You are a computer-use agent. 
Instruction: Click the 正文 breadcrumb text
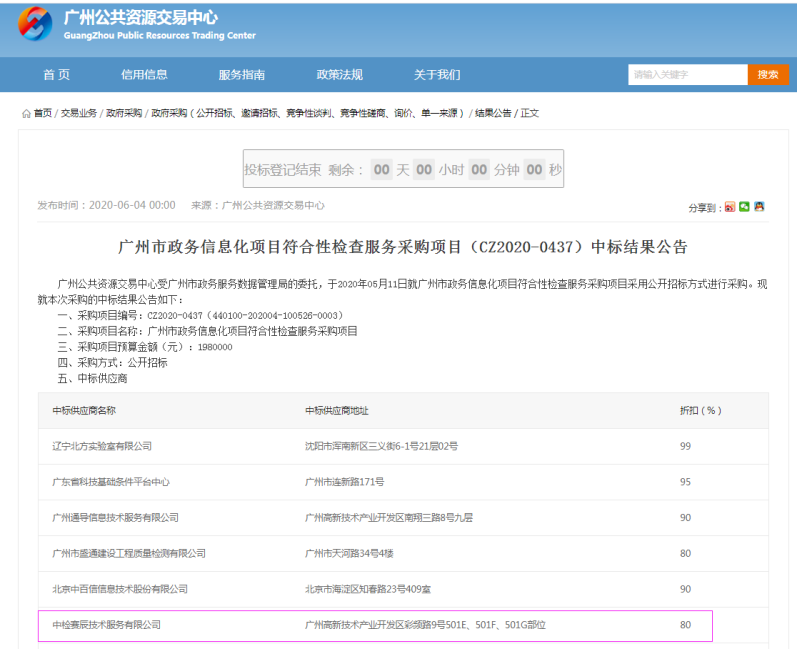click(530, 113)
